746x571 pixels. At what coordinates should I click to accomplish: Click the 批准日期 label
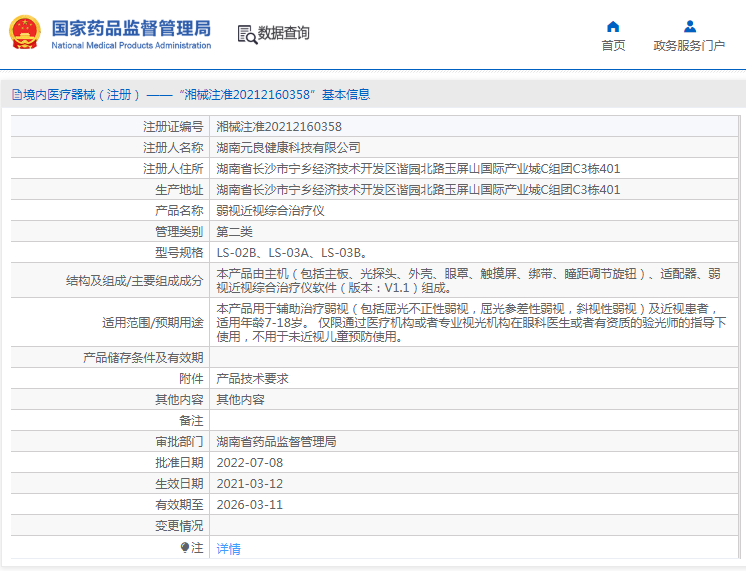click(x=179, y=462)
